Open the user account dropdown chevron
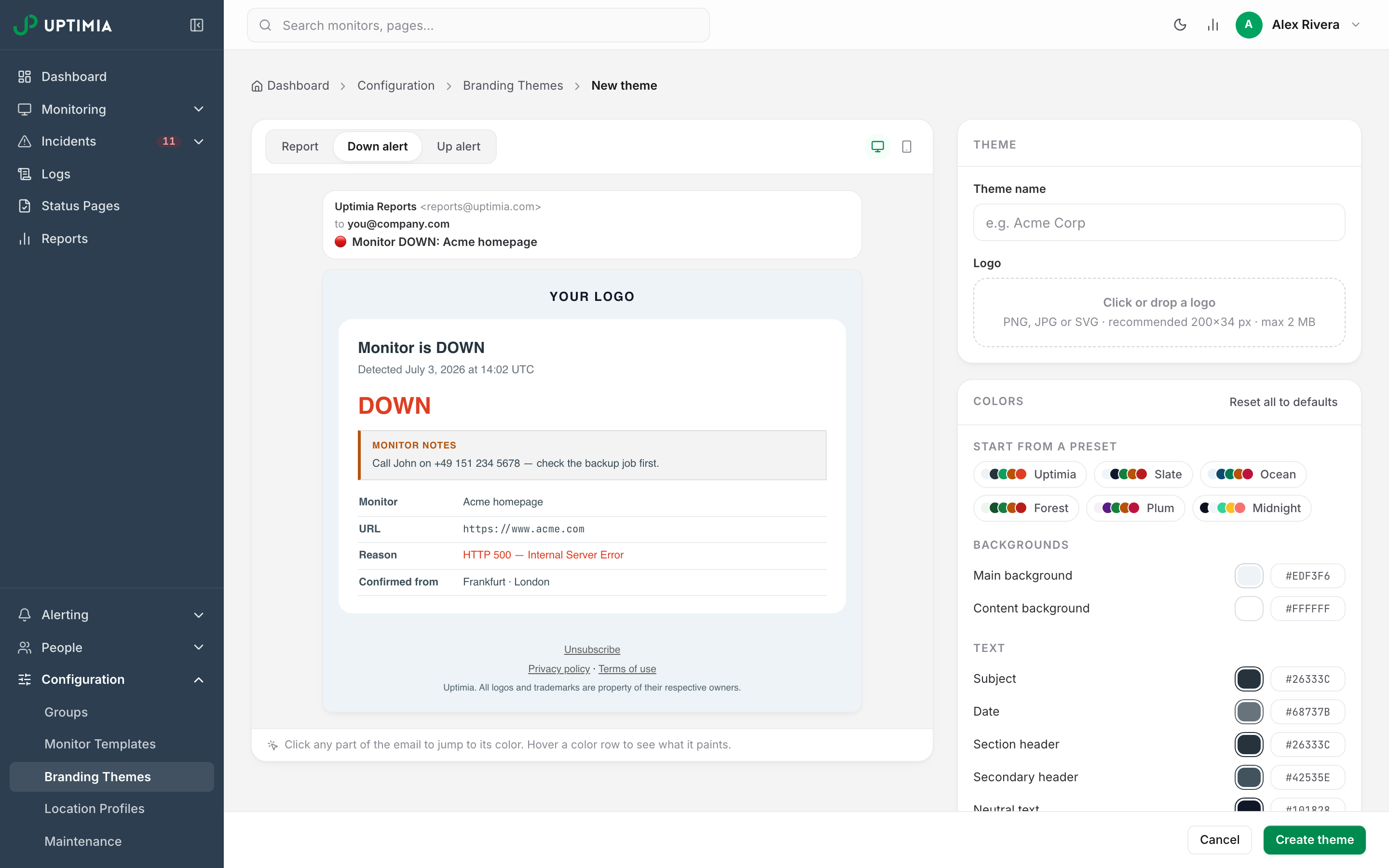Viewport: 1389px width, 868px height. pos(1356,25)
